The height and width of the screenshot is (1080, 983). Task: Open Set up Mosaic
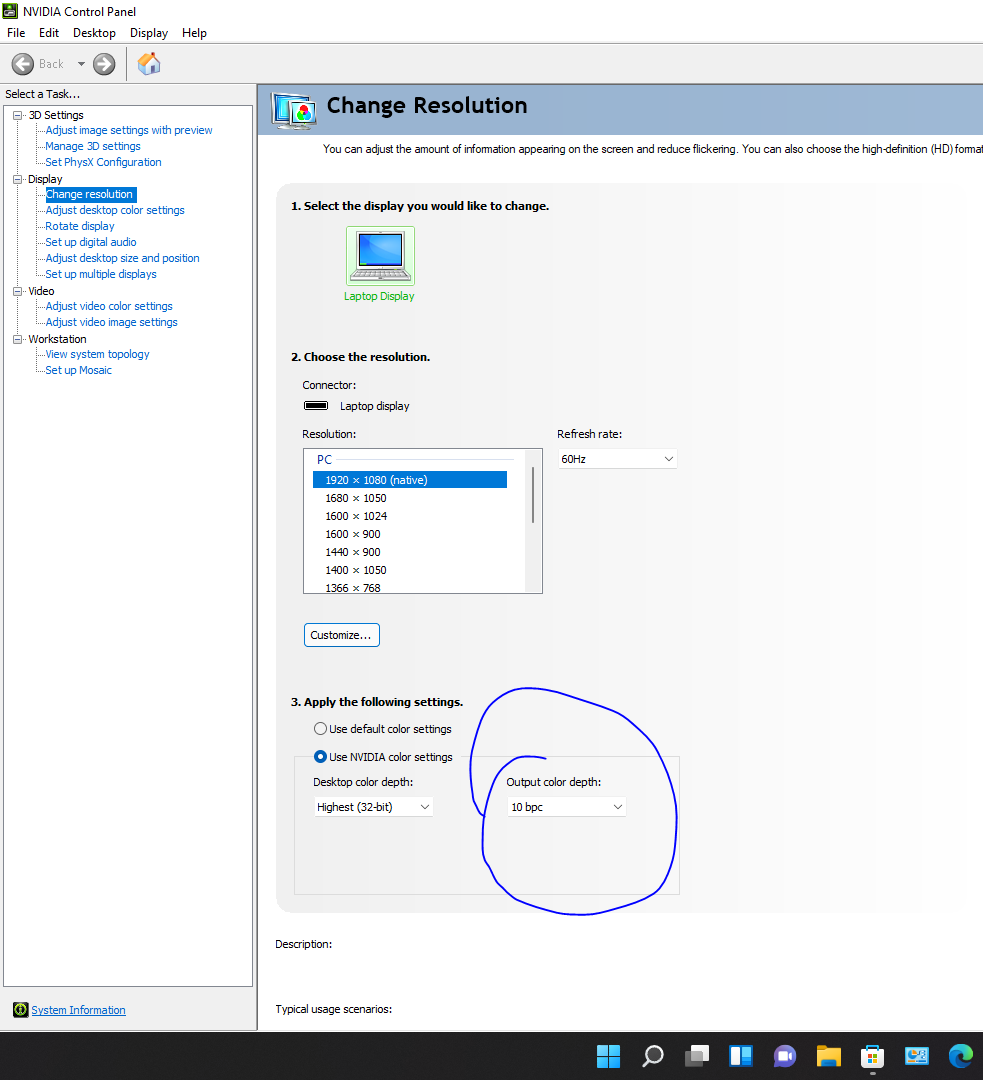79,370
